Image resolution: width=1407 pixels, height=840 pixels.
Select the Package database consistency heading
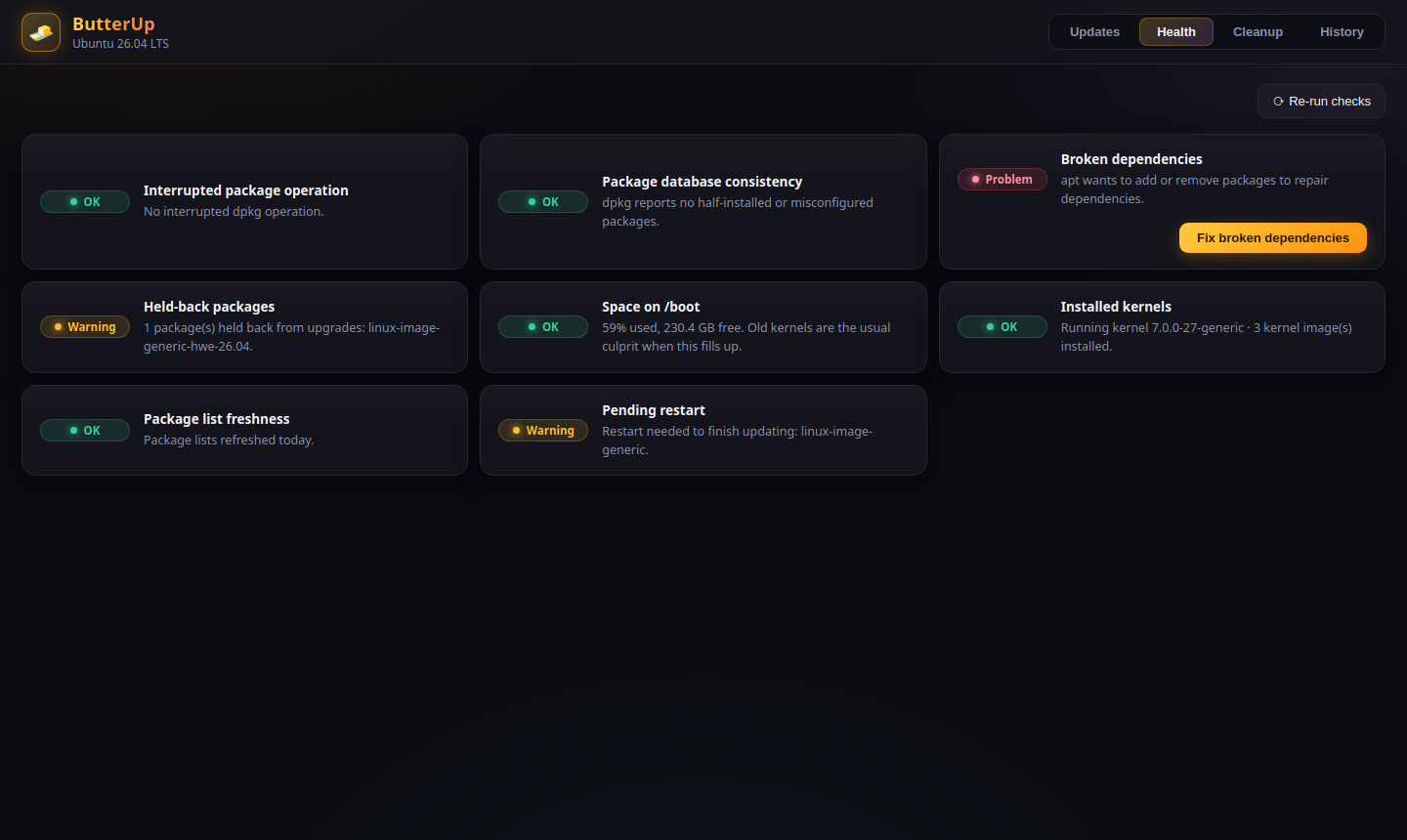702,182
